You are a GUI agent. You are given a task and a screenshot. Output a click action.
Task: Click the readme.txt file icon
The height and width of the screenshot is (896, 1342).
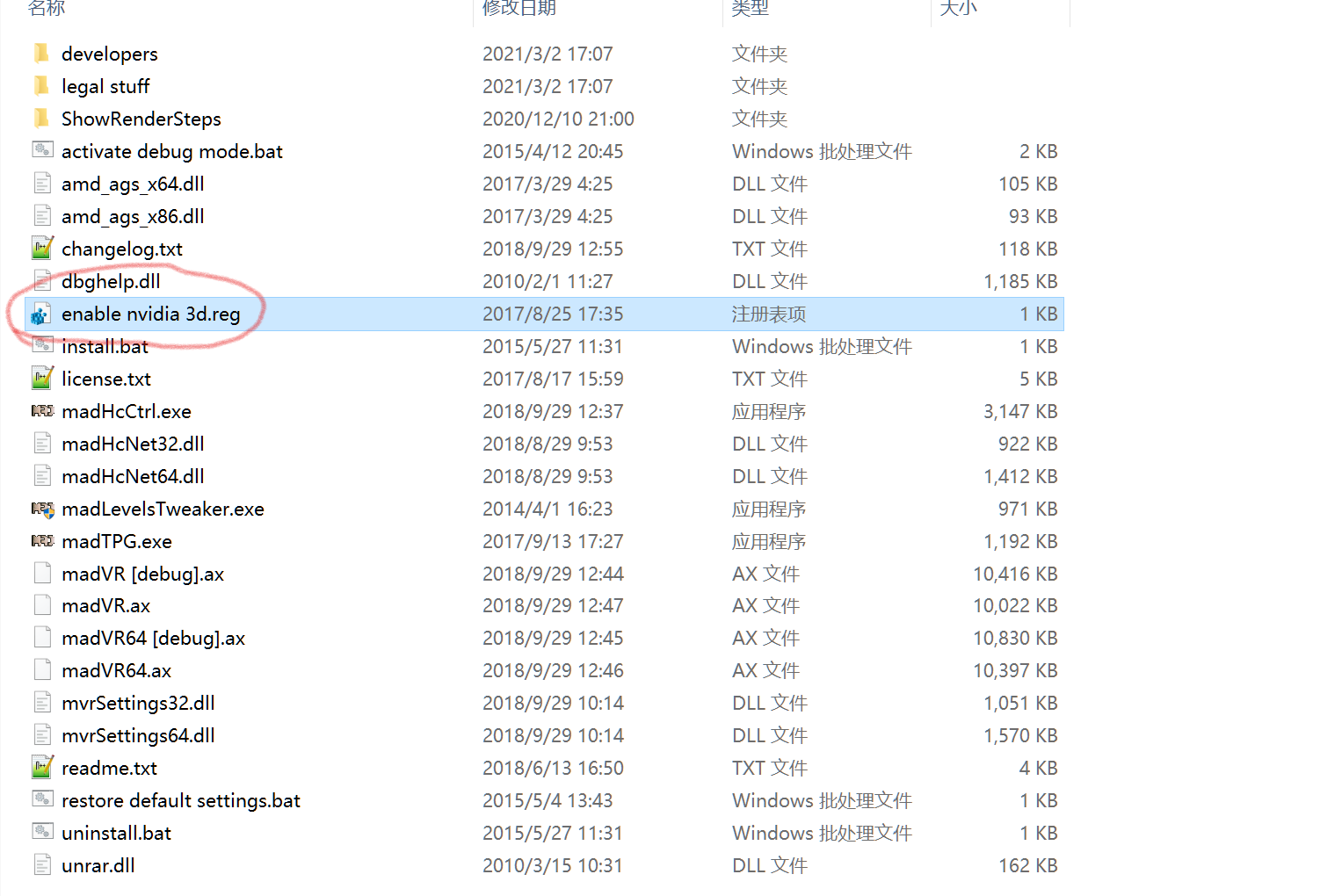(x=42, y=768)
